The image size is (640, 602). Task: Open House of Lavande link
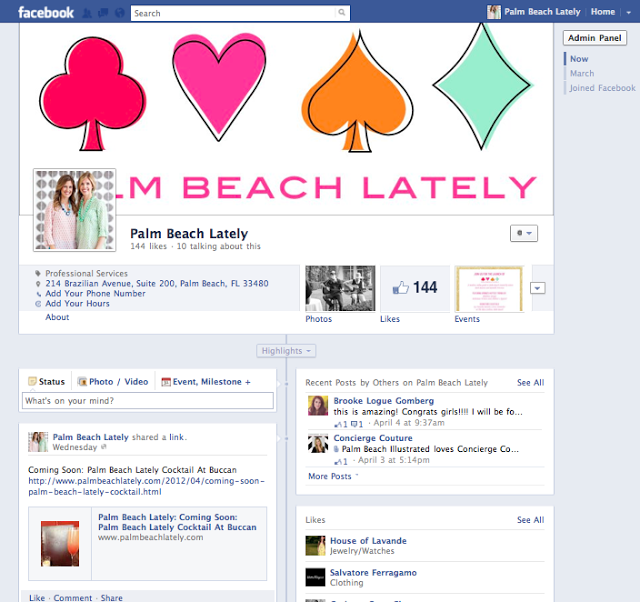click(368, 541)
